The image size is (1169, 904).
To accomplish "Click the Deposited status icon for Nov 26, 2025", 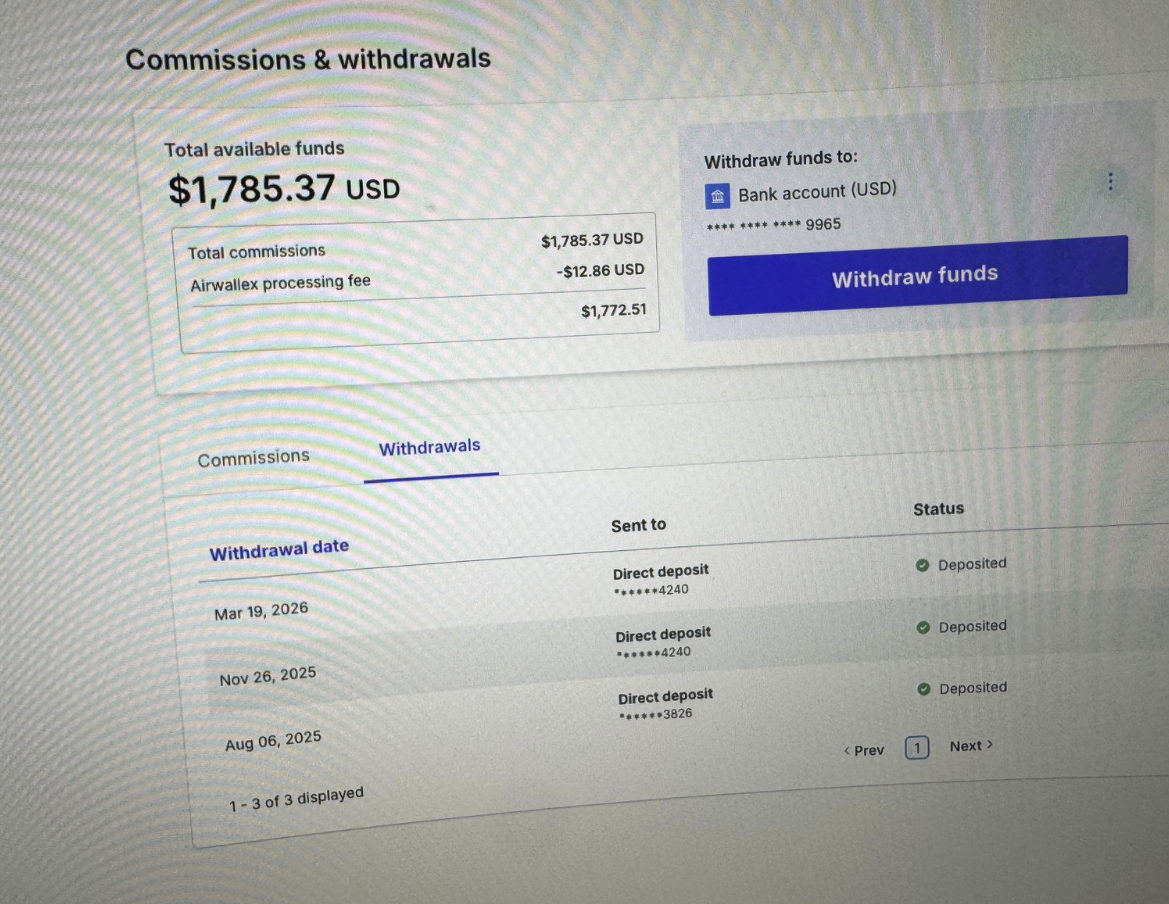I will click(923, 626).
